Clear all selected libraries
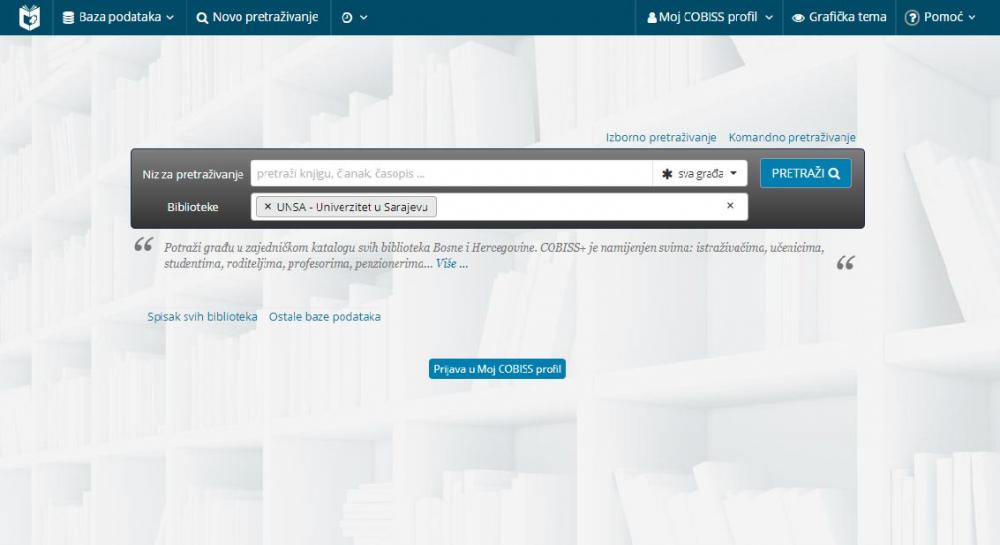 pyautogui.click(x=730, y=206)
